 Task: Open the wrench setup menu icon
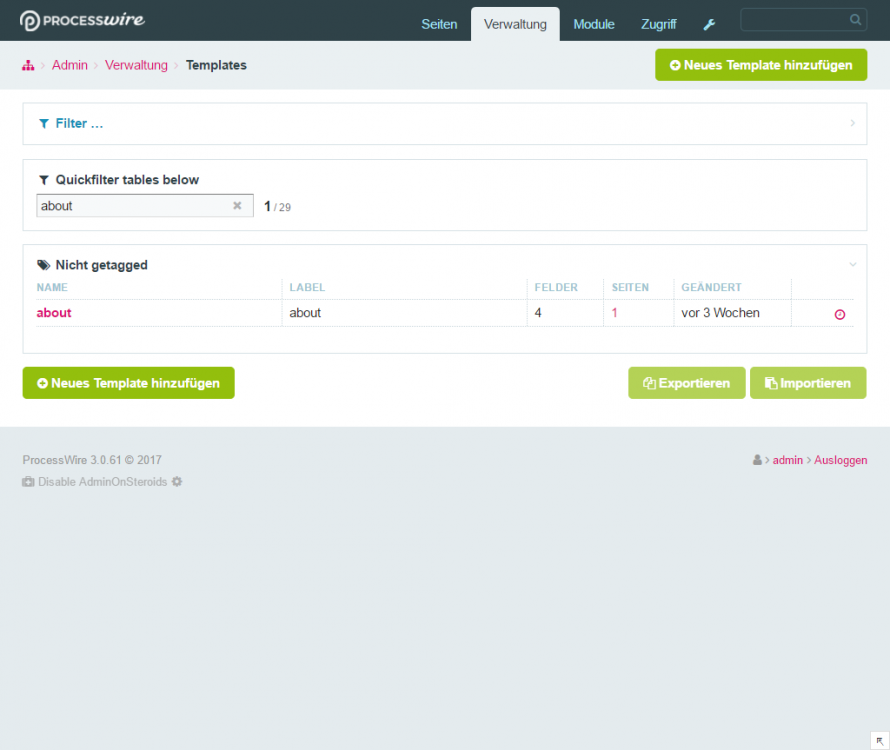point(709,25)
